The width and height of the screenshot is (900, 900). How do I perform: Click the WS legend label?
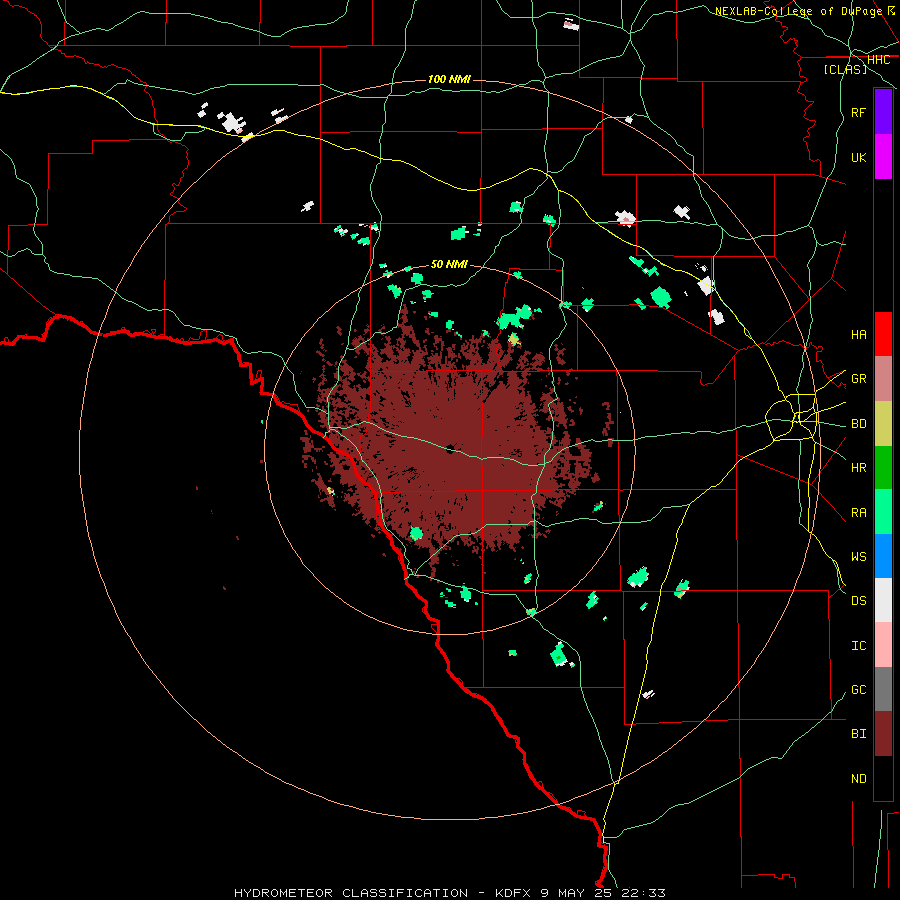pyautogui.click(x=858, y=556)
